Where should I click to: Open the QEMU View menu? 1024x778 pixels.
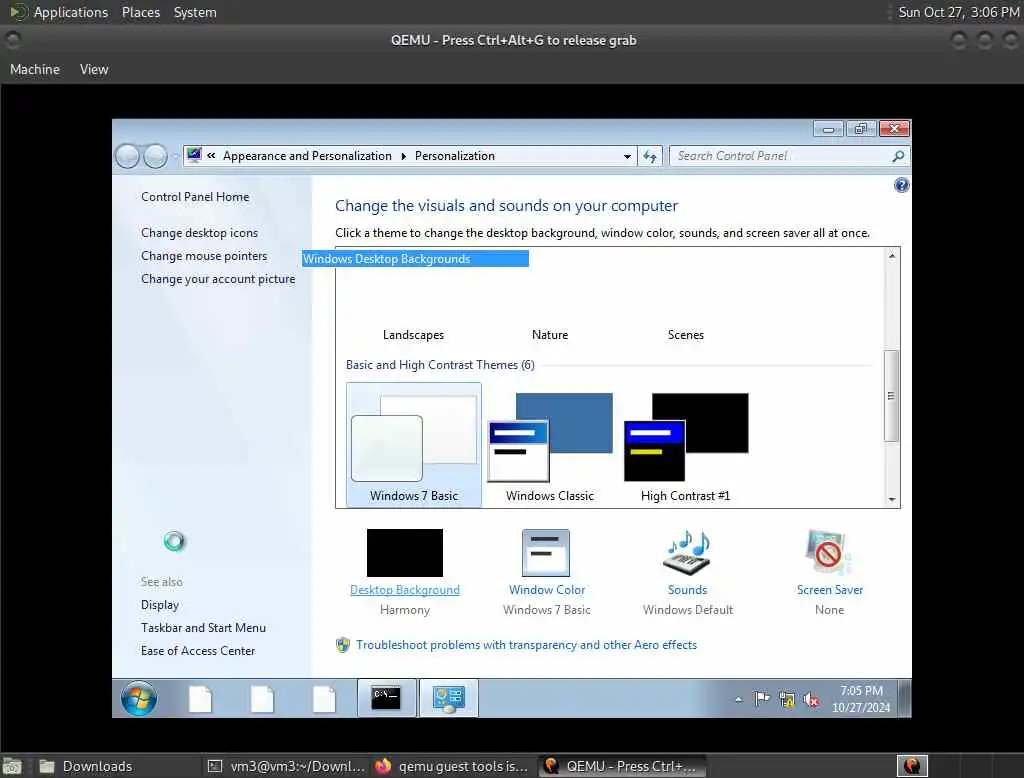click(94, 69)
